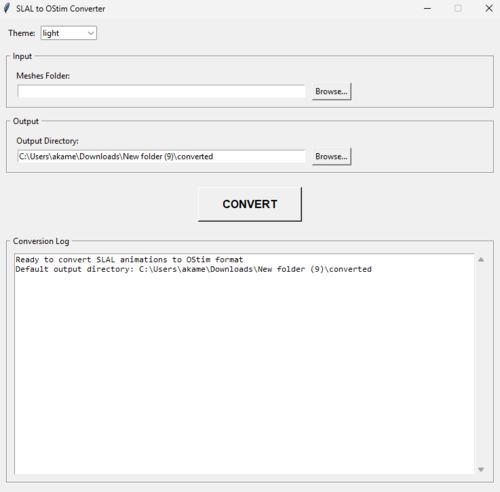Click the 'Ready to convert SLAL animations' log line
Screen dimensions: 500x492
pos(129,260)
